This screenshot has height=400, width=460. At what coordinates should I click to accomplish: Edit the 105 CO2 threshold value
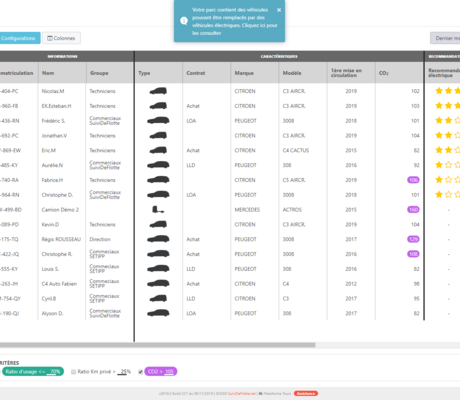click(x=169, y=372)
